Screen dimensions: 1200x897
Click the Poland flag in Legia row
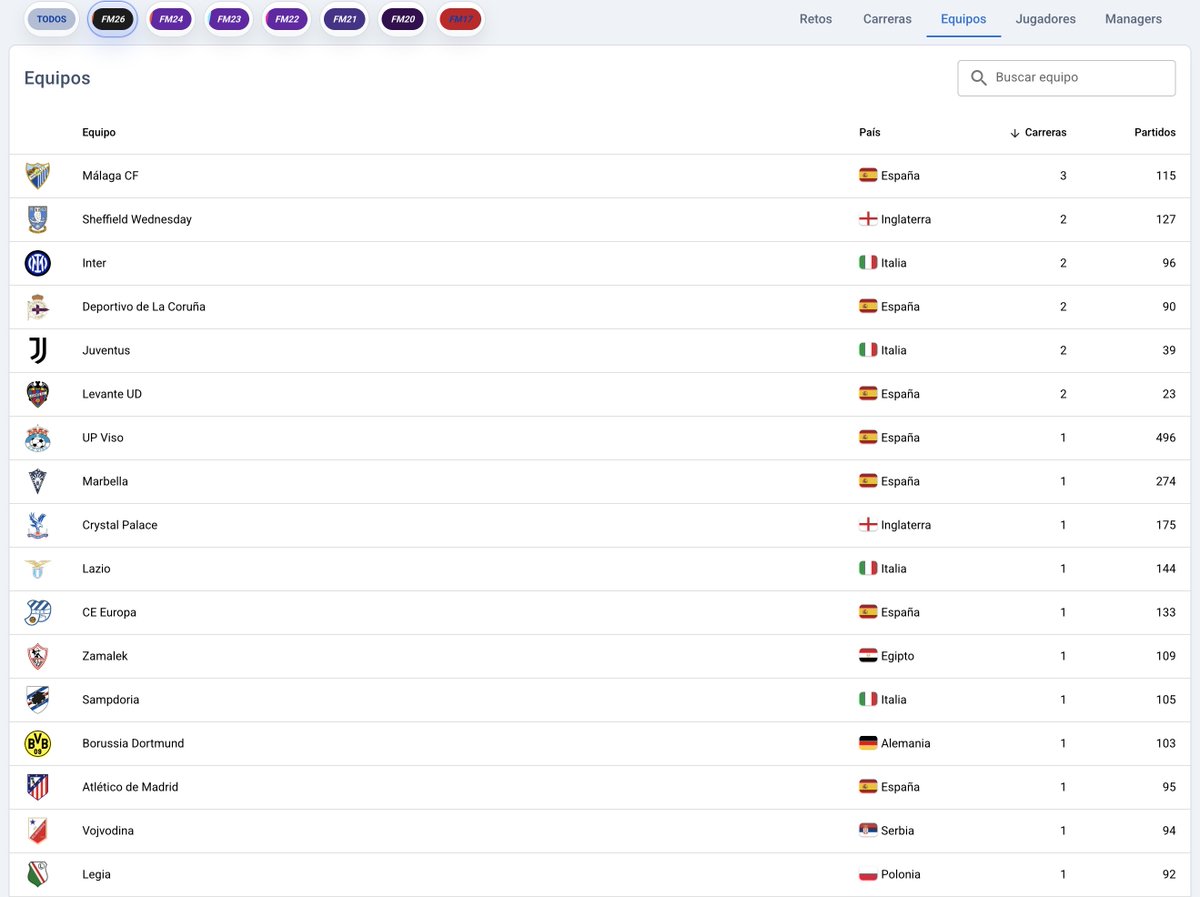pos(868,874)
